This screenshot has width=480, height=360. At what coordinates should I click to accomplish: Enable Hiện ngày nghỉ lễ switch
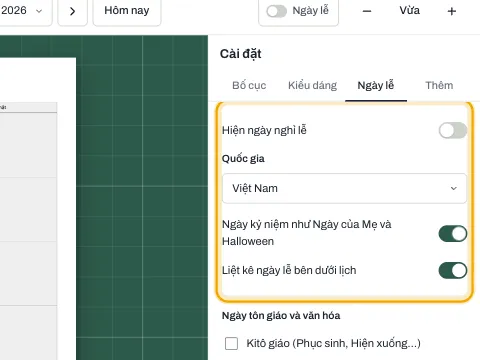point(453,130)
